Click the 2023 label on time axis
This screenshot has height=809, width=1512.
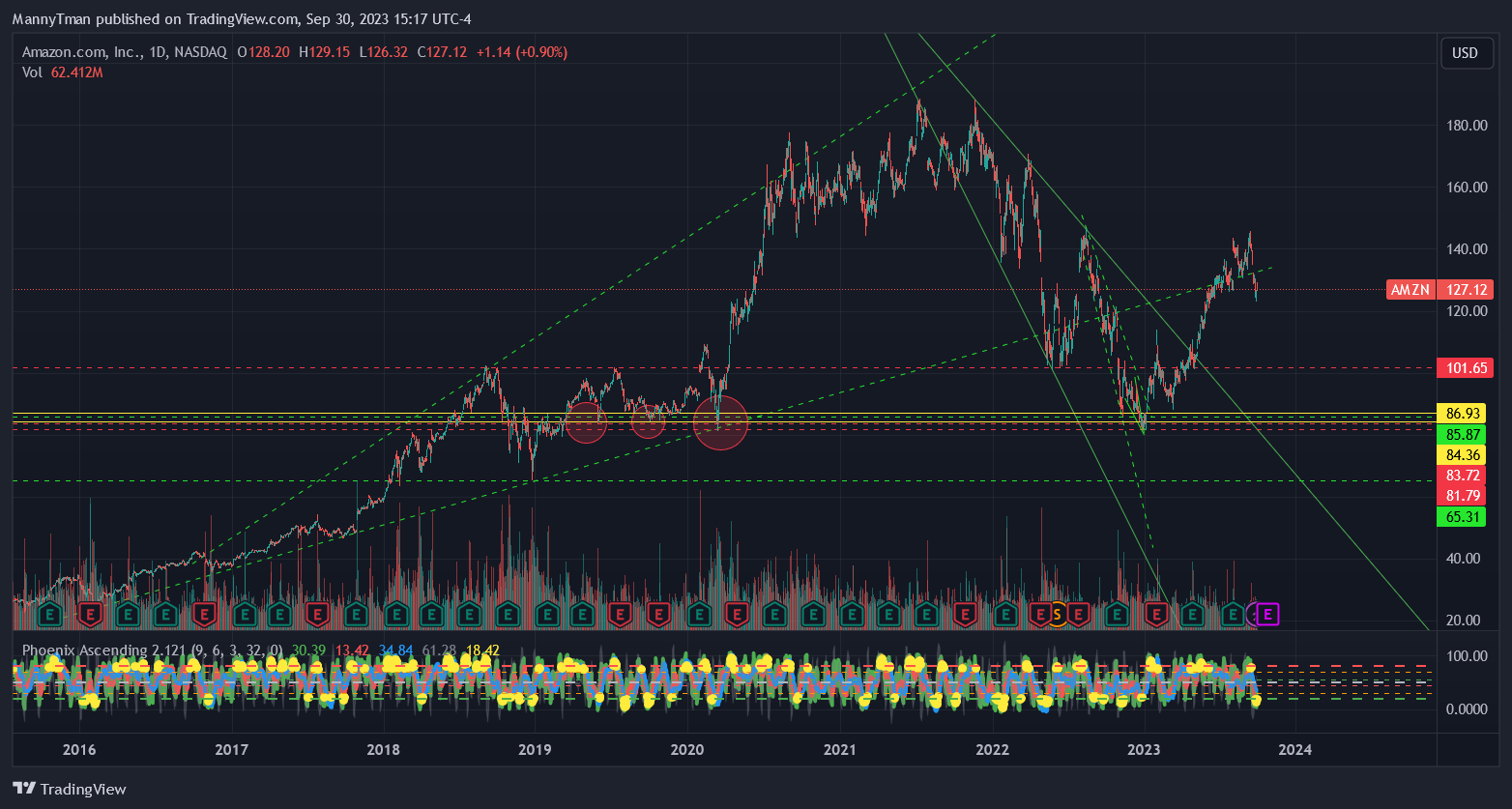[1144, 749]
